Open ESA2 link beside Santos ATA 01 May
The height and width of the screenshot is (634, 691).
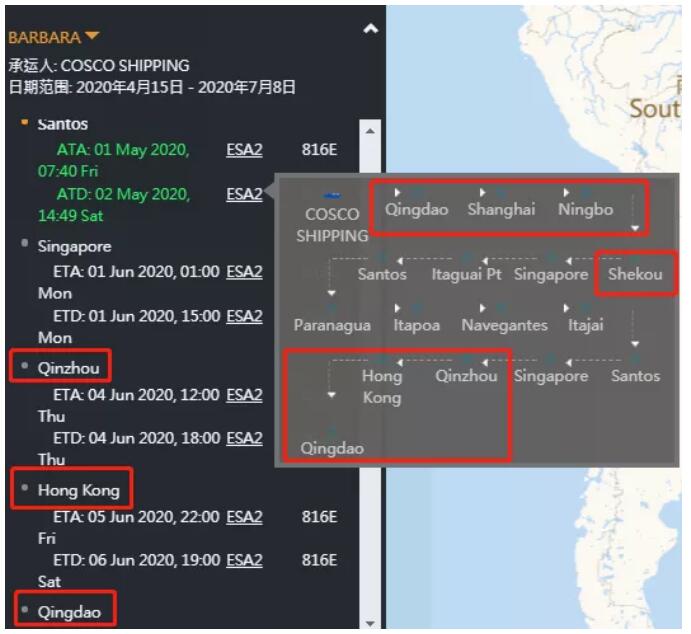point(244,150)
